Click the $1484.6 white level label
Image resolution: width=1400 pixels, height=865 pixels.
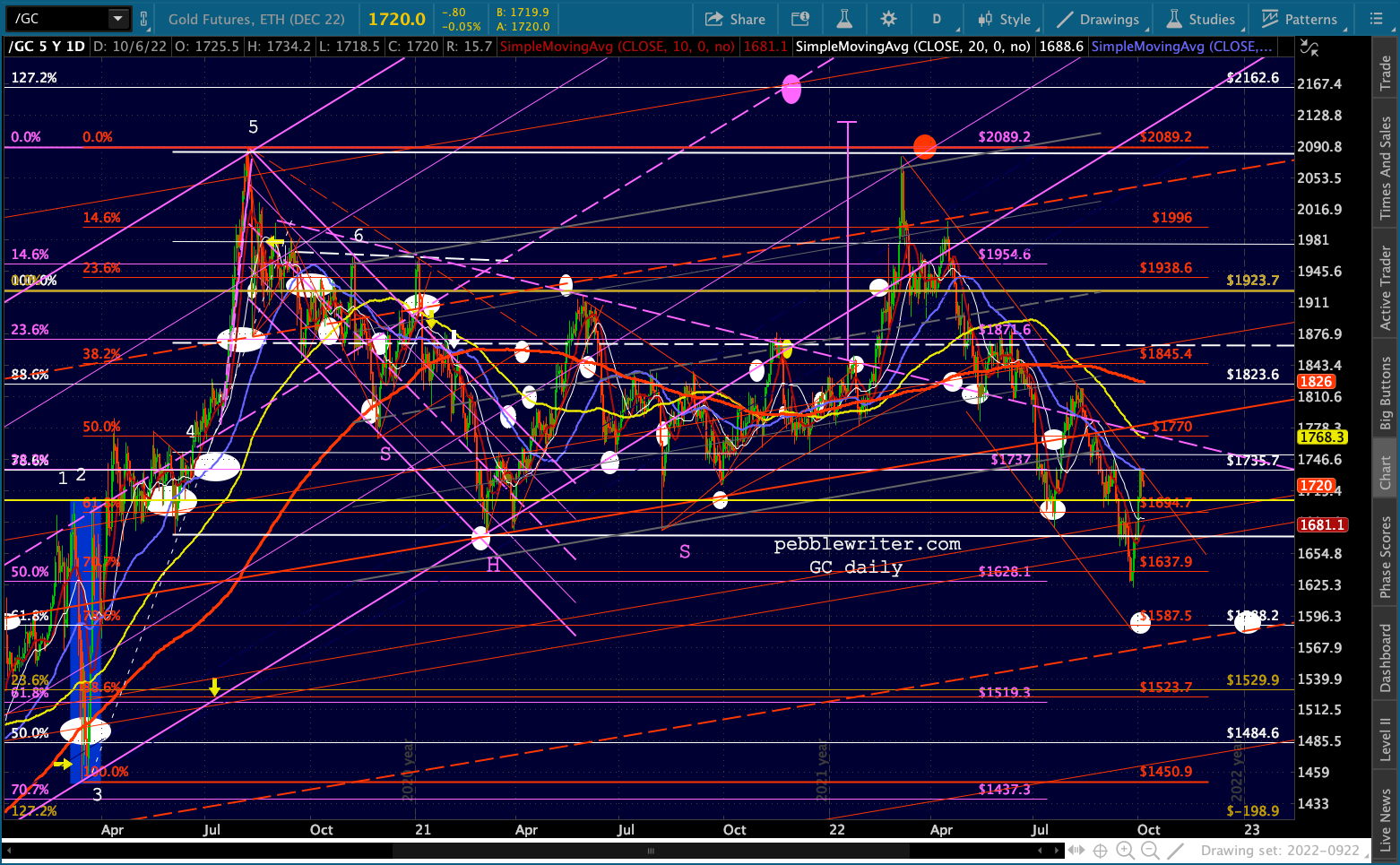pyautogui.click(x=1252, y=733)
